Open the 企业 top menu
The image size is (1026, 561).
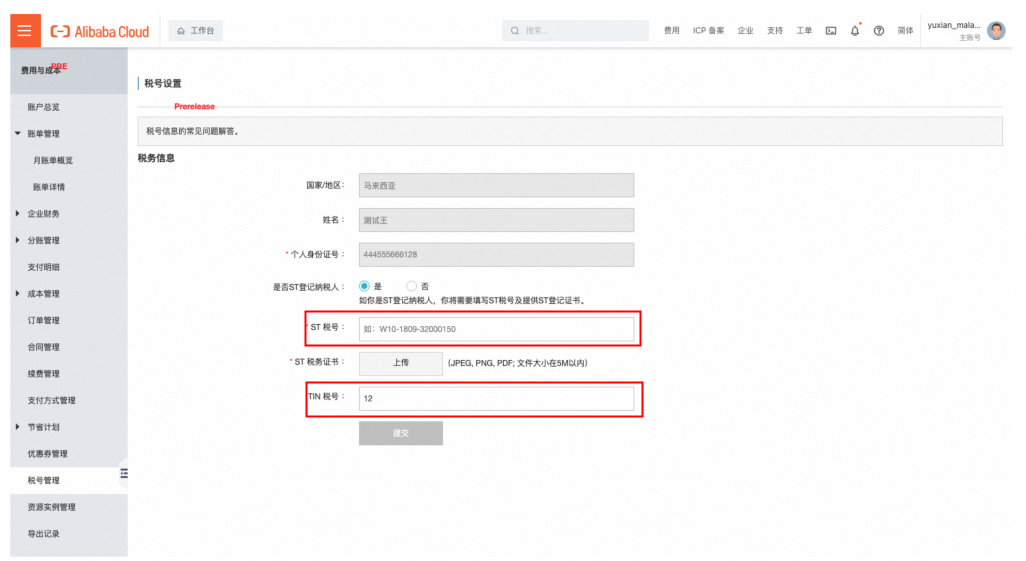(x=745, y=31)
